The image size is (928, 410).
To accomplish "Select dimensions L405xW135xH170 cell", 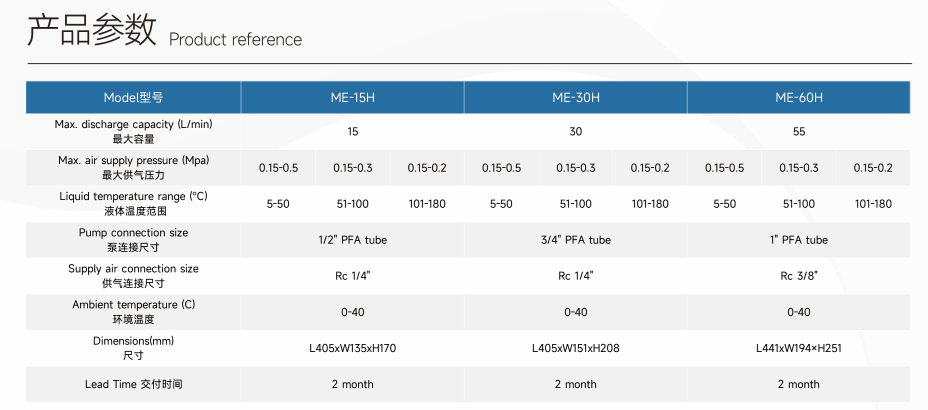I will click(352, 348).
